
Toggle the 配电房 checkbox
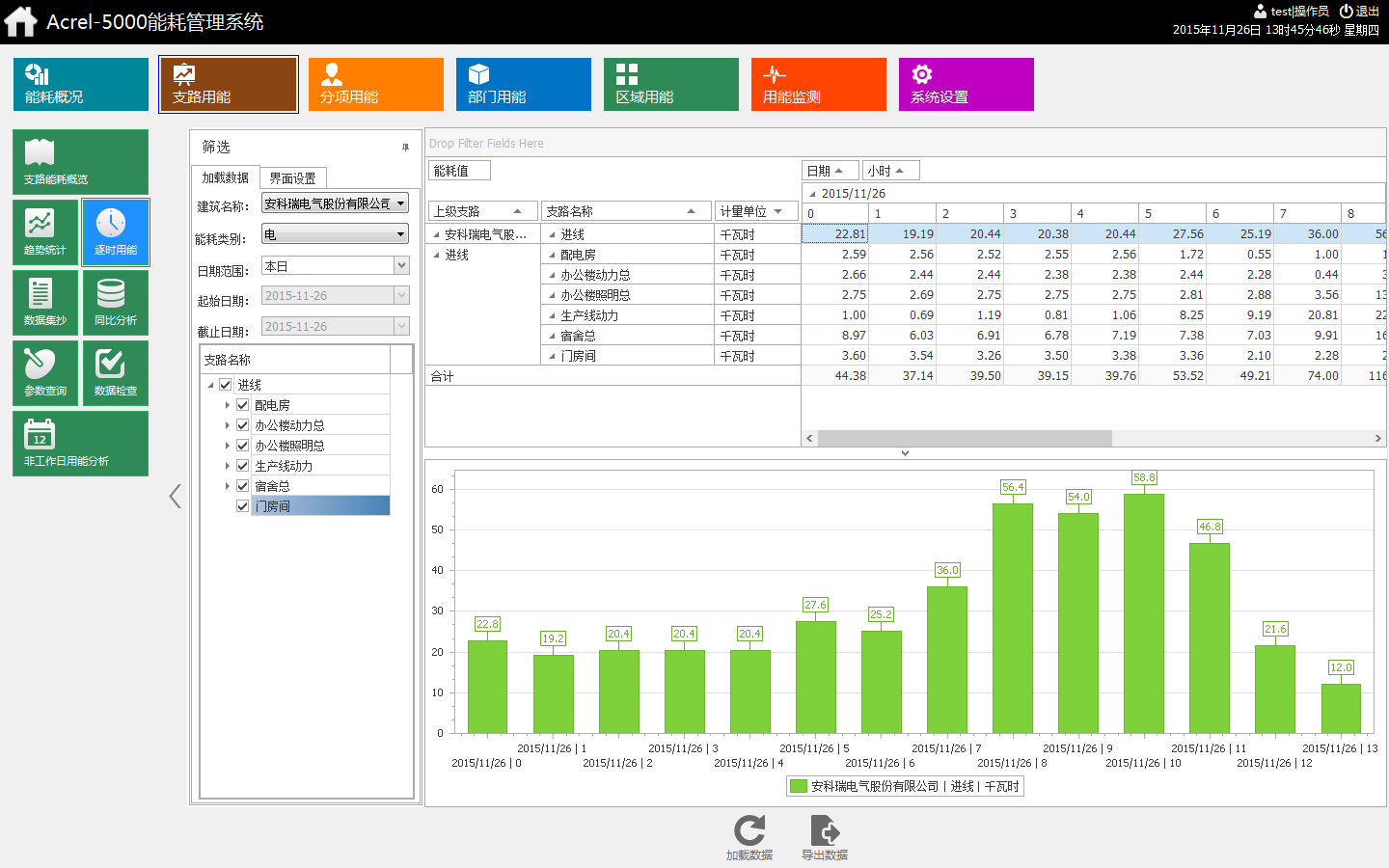[243, 405]
